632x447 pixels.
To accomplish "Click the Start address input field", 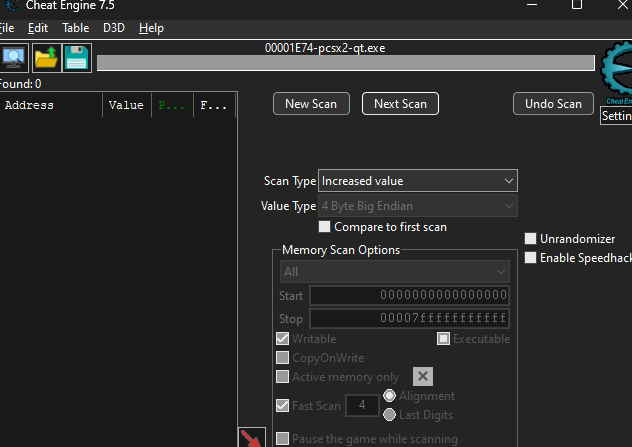I will click(x=409, y=295).
